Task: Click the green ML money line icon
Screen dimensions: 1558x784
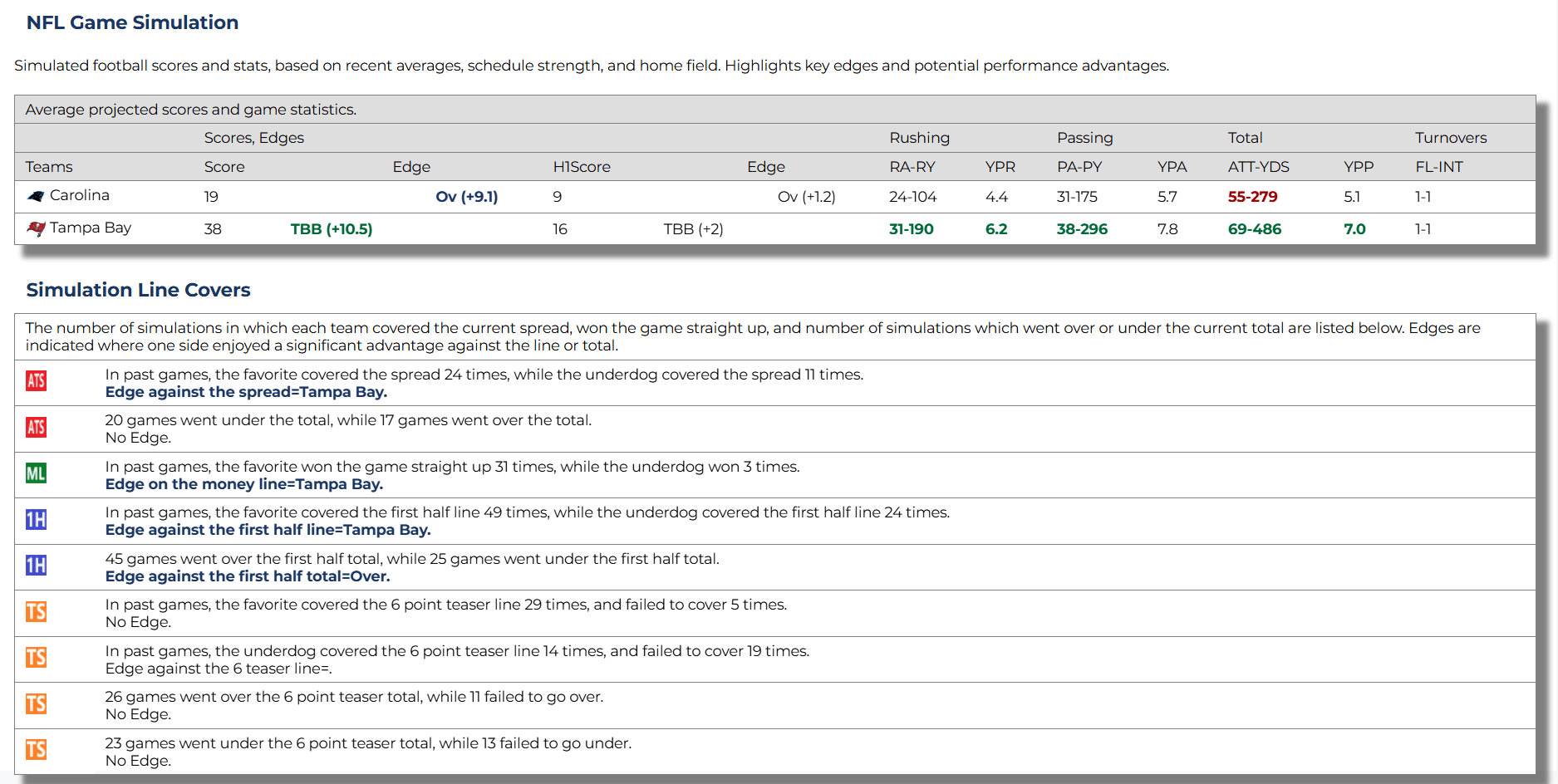Action: (36, 473)
